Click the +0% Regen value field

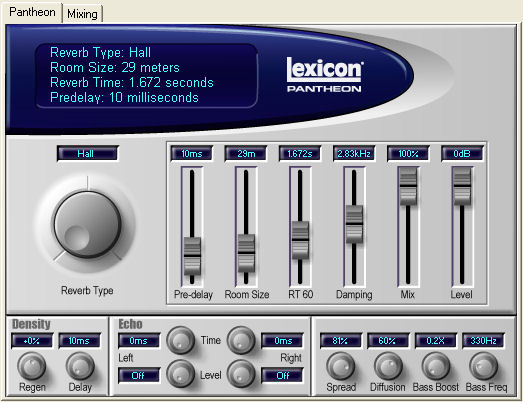(x=32, y=341)
